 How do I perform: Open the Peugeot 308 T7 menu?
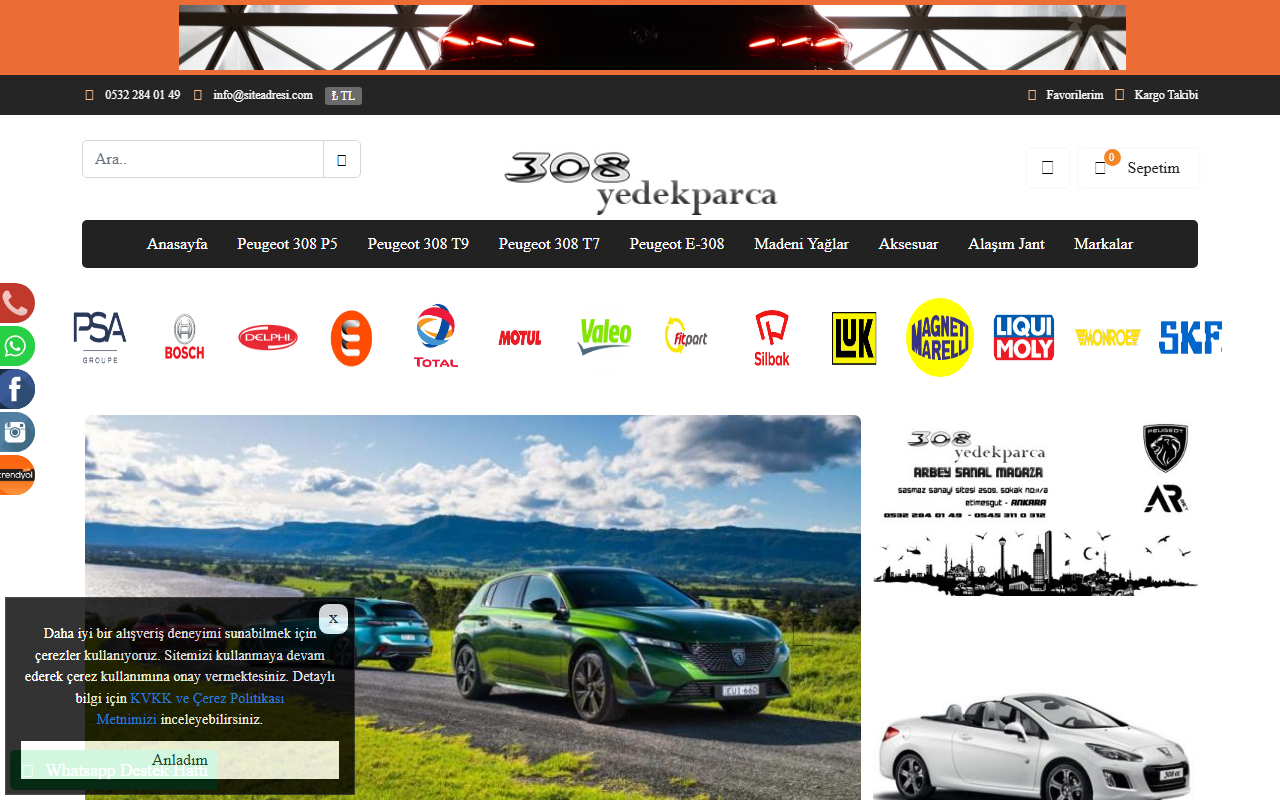click(x=549, y=244)
